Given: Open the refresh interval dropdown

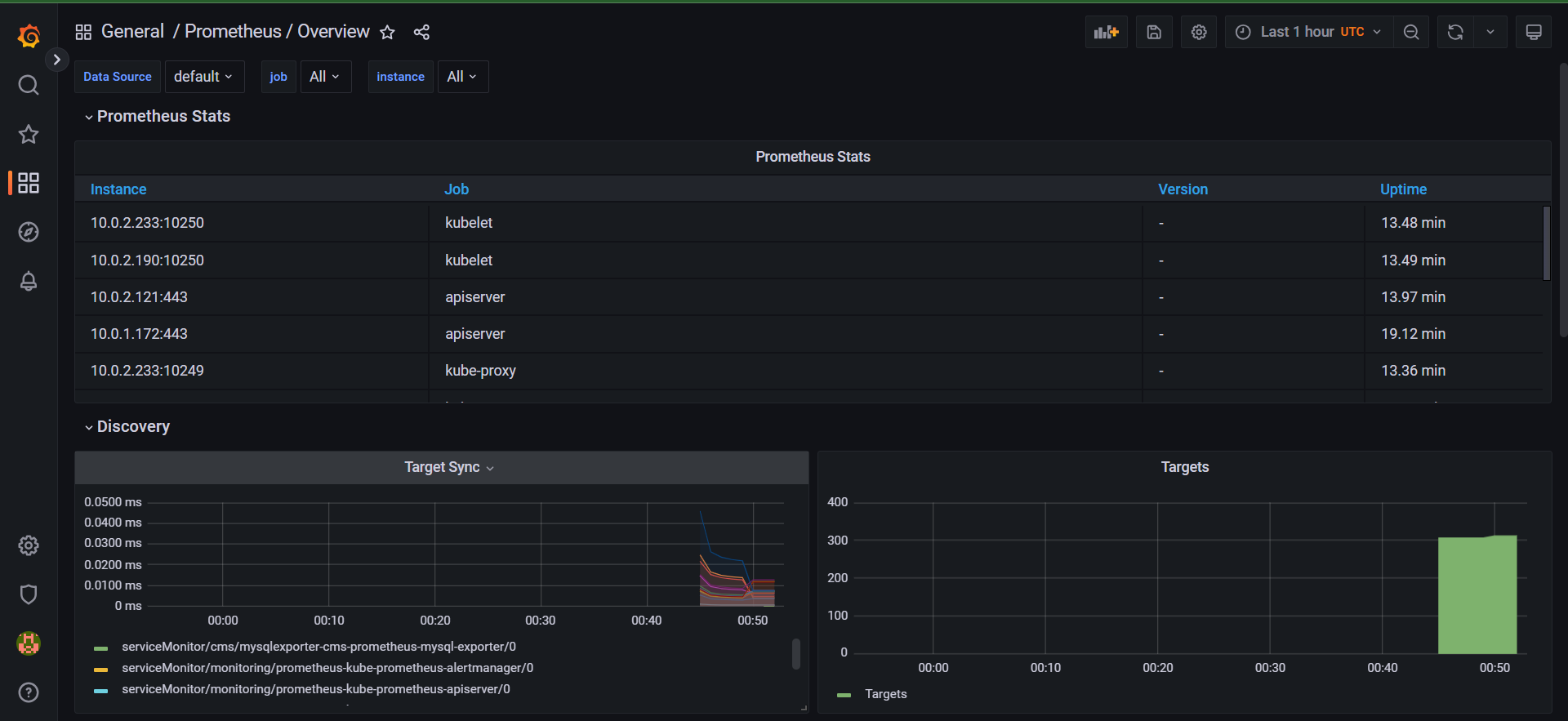Looking at the screenshot, I should click(1490, 32).
